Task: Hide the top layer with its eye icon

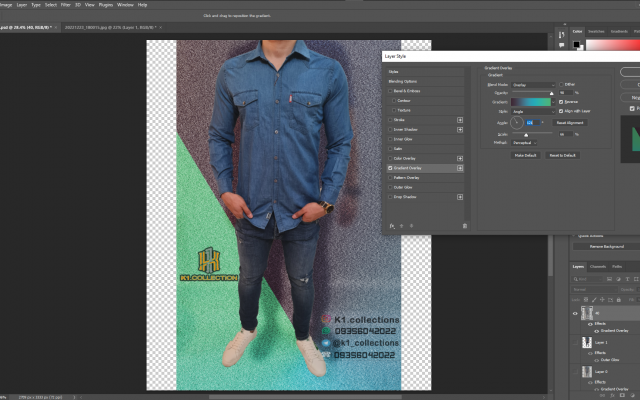Action: click(x=575, y=313)
